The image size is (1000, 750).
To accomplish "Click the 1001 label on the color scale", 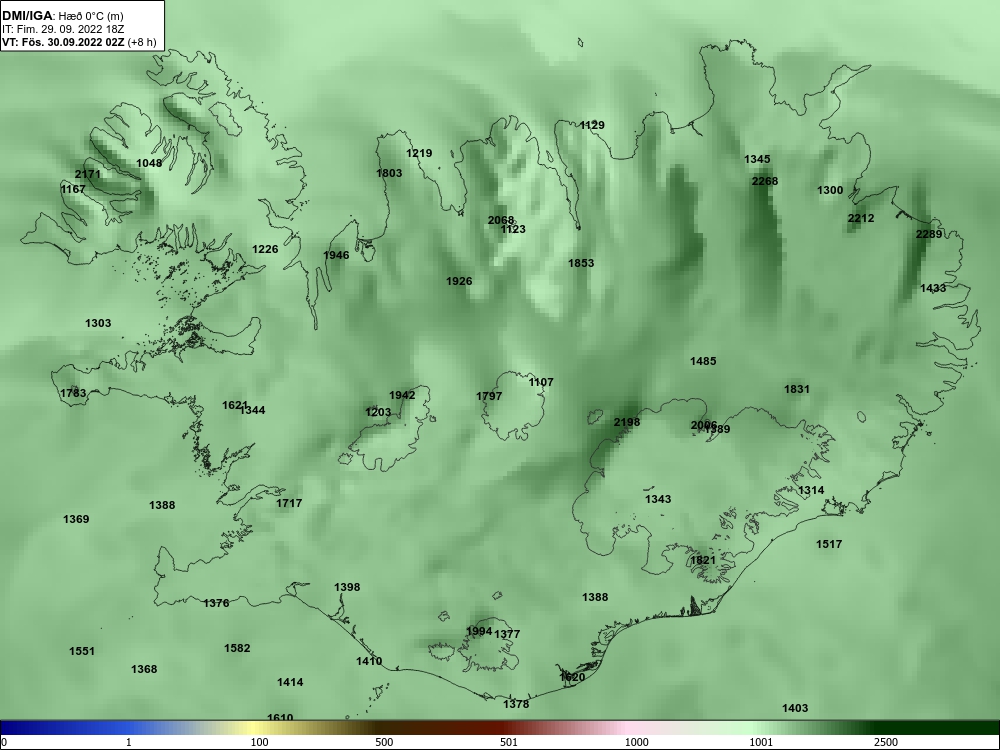I will coord(761,742).
